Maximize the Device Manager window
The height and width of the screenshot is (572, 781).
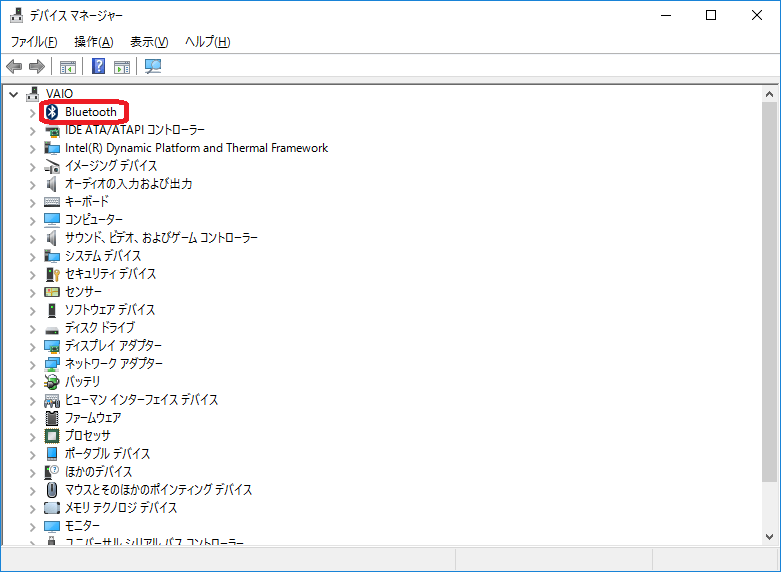711,15
